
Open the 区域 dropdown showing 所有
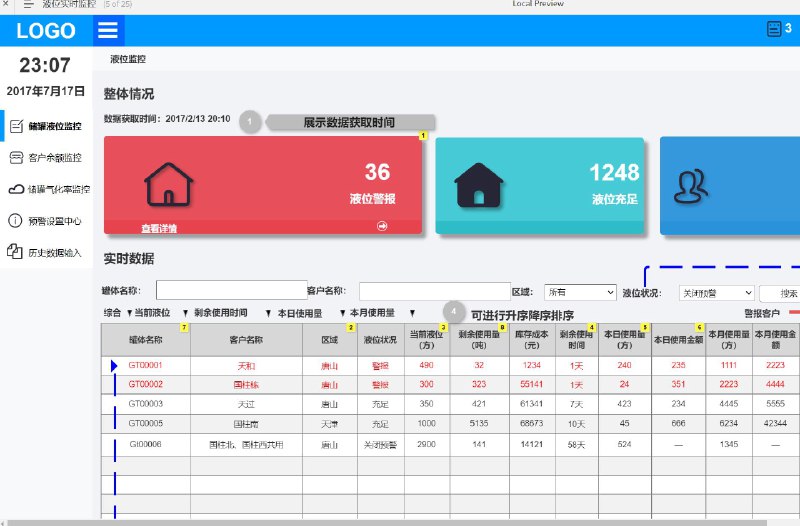580,292
